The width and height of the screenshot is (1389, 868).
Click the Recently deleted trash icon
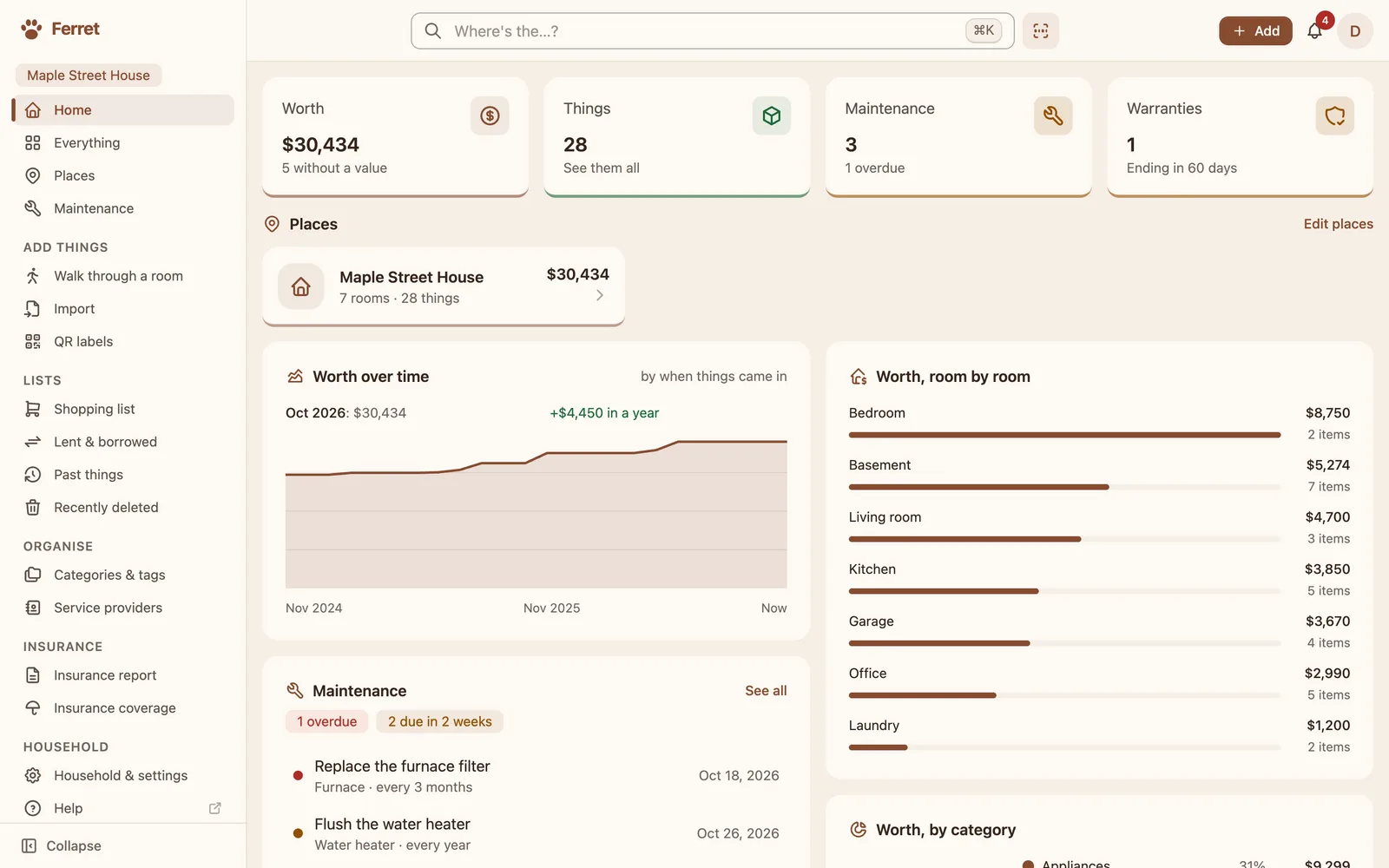click(33, 508)
